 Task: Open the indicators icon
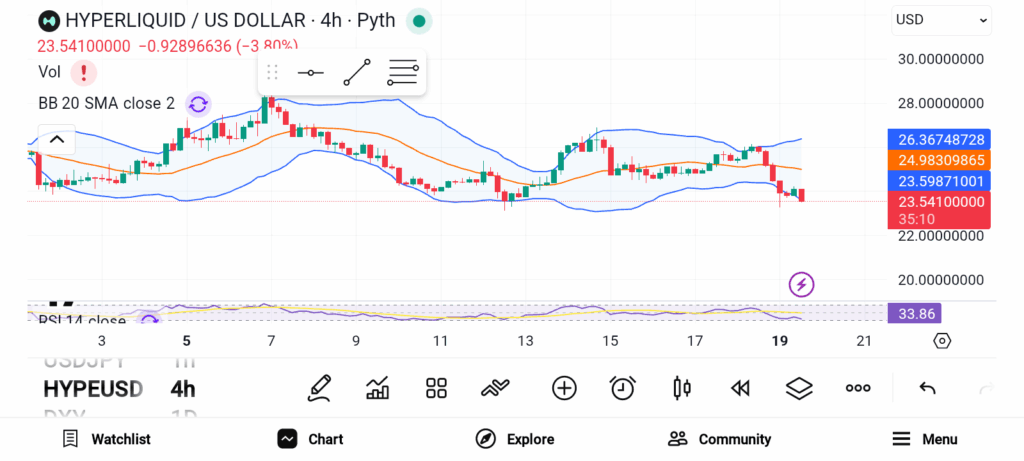click(496, 388)
